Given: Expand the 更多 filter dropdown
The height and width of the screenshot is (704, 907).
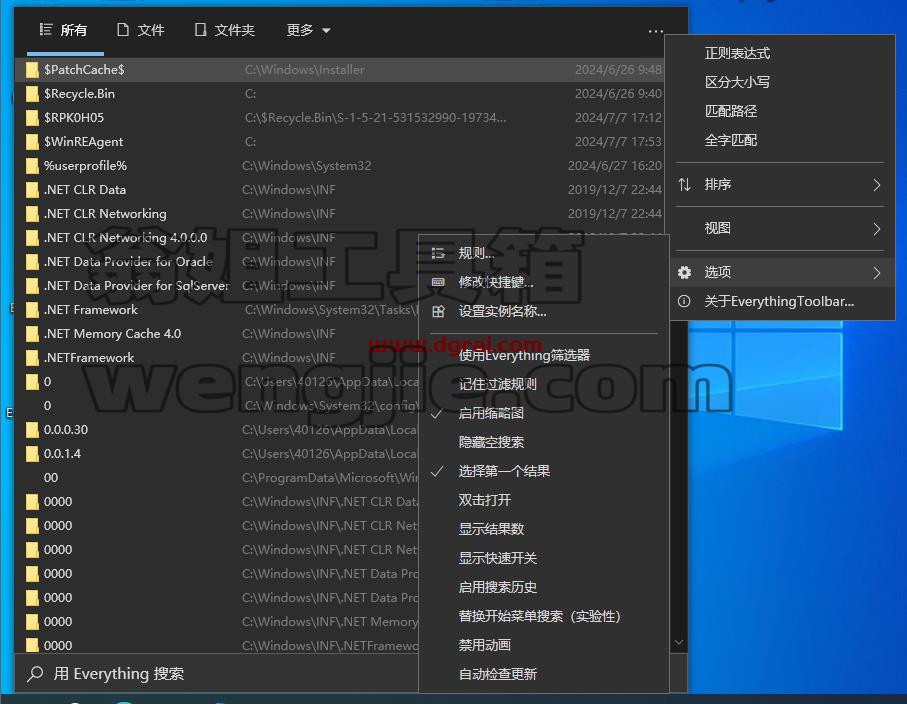Looking at the screenshot, I should click(x=308, y=30).
